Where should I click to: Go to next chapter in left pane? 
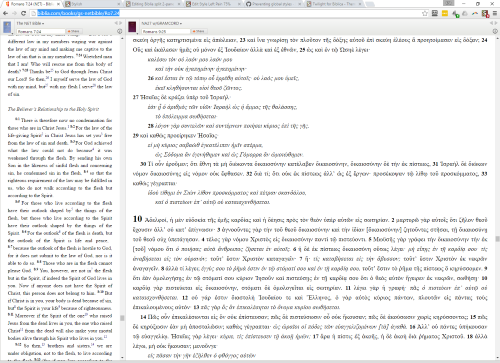(x=120, y=23)
